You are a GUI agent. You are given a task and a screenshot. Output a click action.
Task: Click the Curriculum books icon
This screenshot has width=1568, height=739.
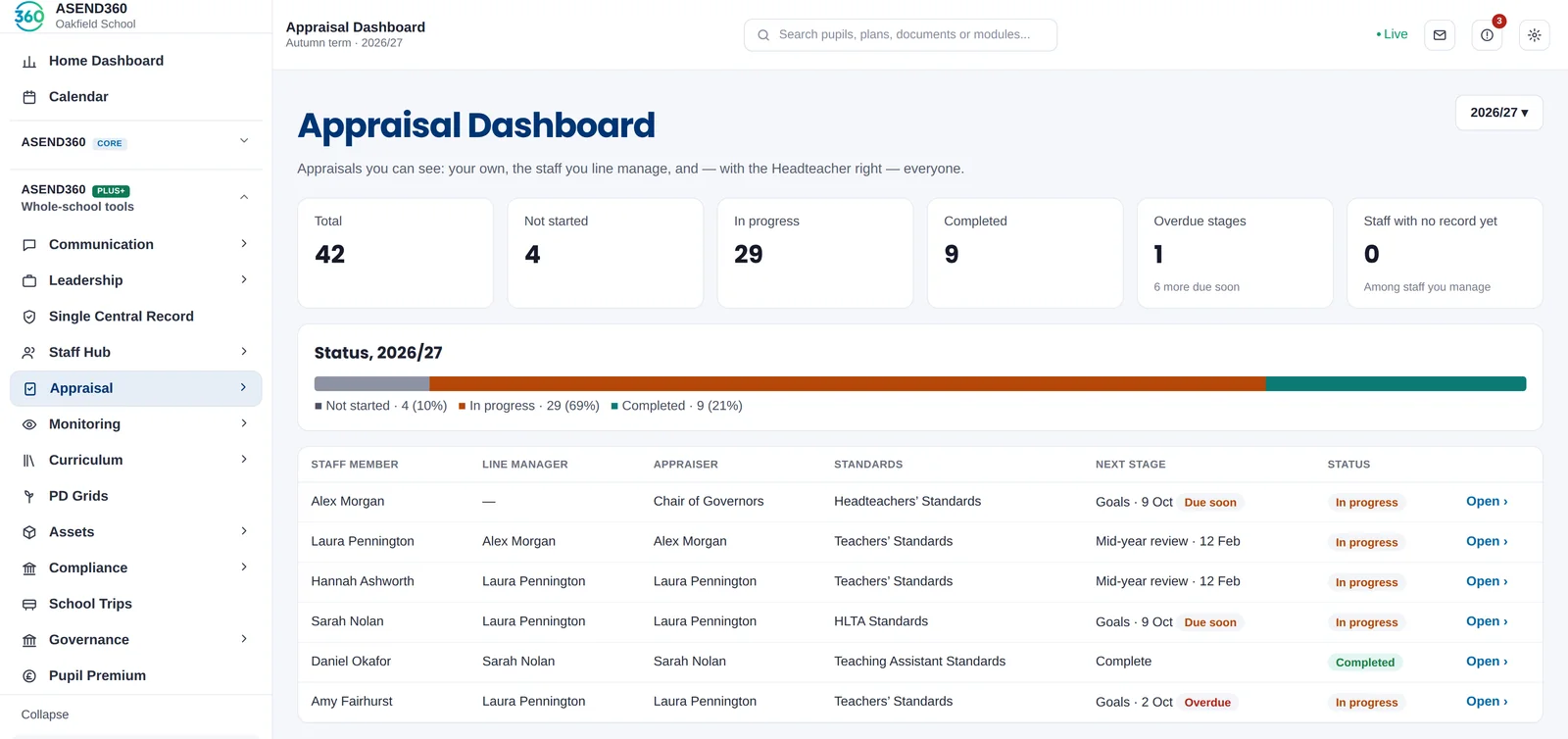[x=29, y=461]
